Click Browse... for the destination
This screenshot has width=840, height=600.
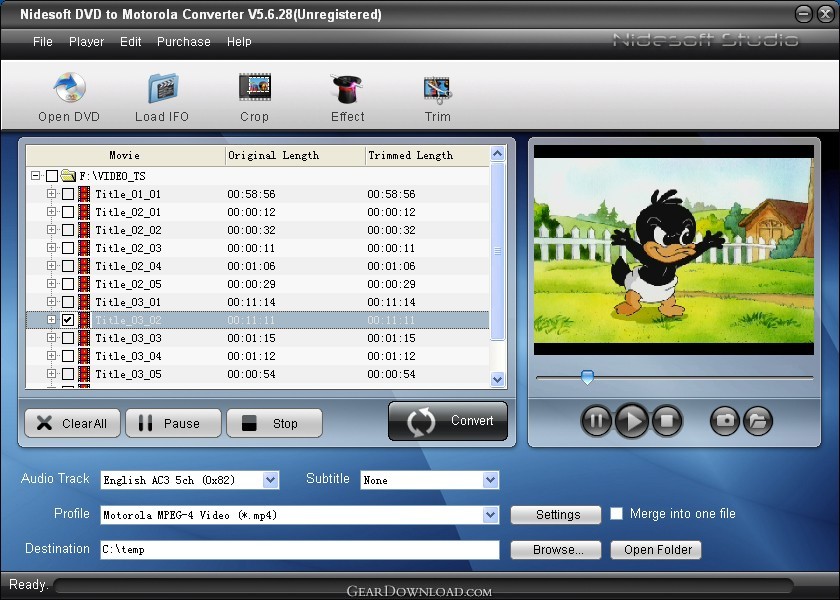[x=556, y=550]
